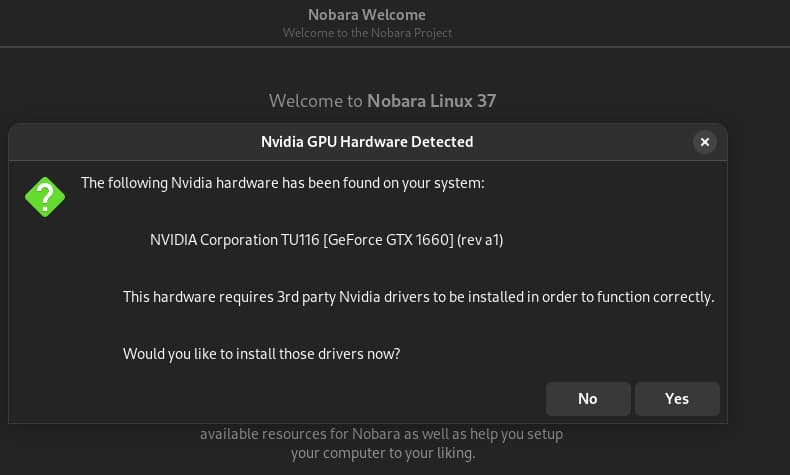Click the install those drivers now question
The width and height of the screenshot is (790, 475).
pos(261,354)
